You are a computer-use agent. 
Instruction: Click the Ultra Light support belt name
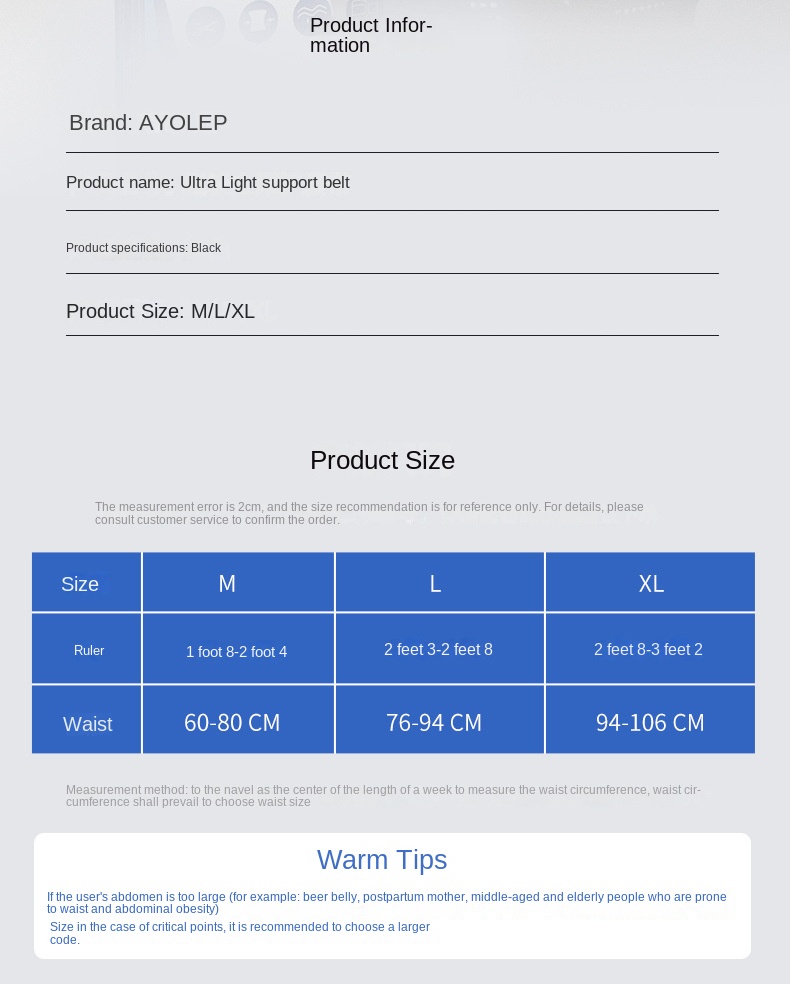pos(265,183)
